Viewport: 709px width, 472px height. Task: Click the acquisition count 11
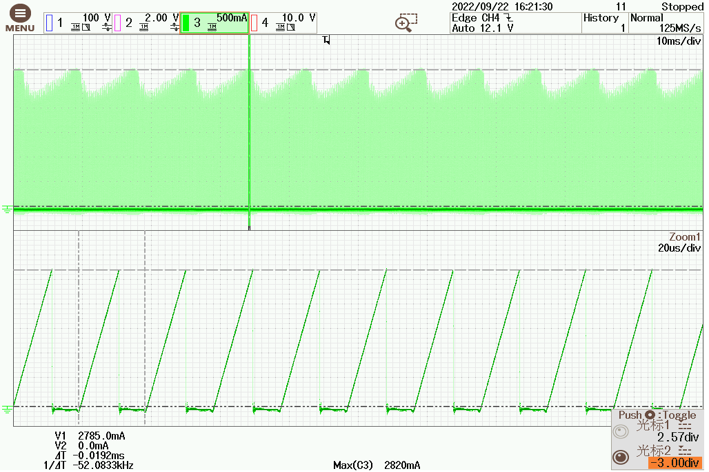point(621,6)
